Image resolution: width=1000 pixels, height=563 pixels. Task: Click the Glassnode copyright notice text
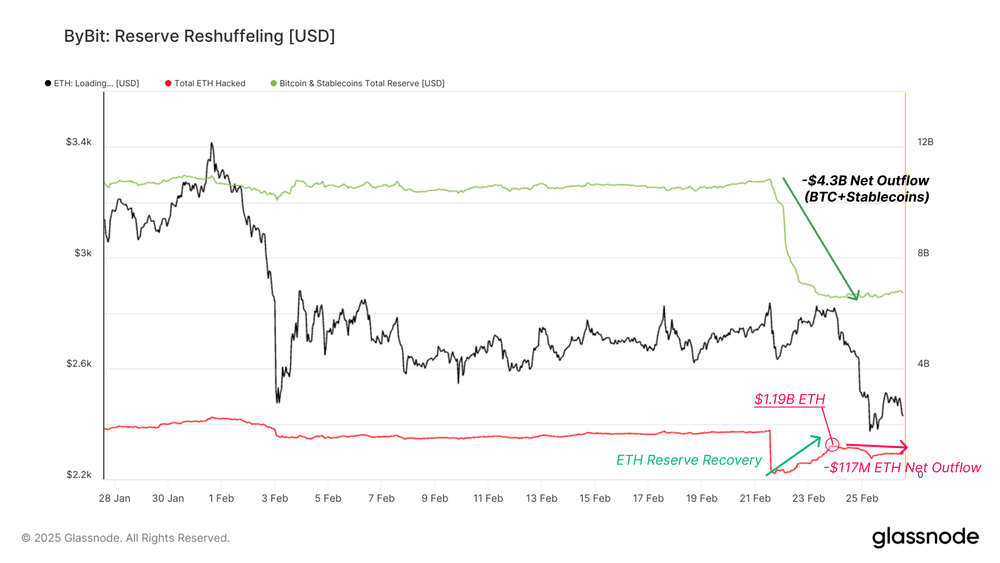[126, 538]
